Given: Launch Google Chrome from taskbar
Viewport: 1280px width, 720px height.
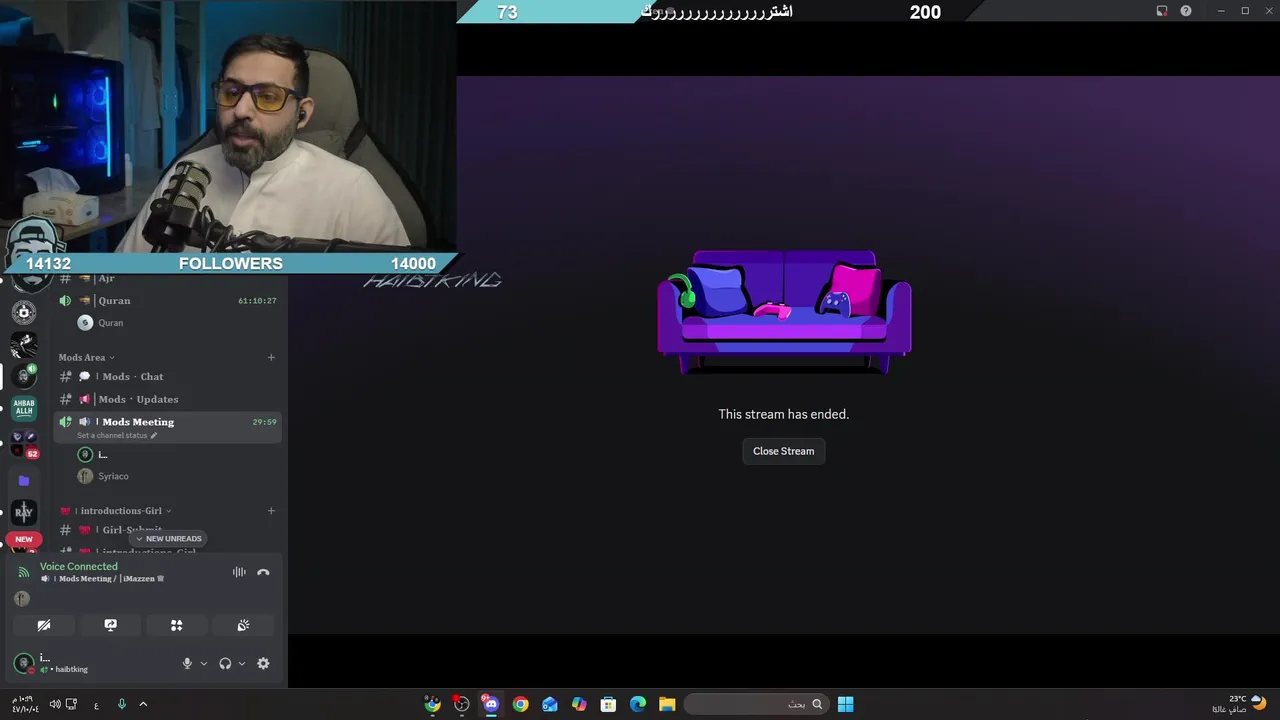Looking at the screenshot, I should pos(520,704).
